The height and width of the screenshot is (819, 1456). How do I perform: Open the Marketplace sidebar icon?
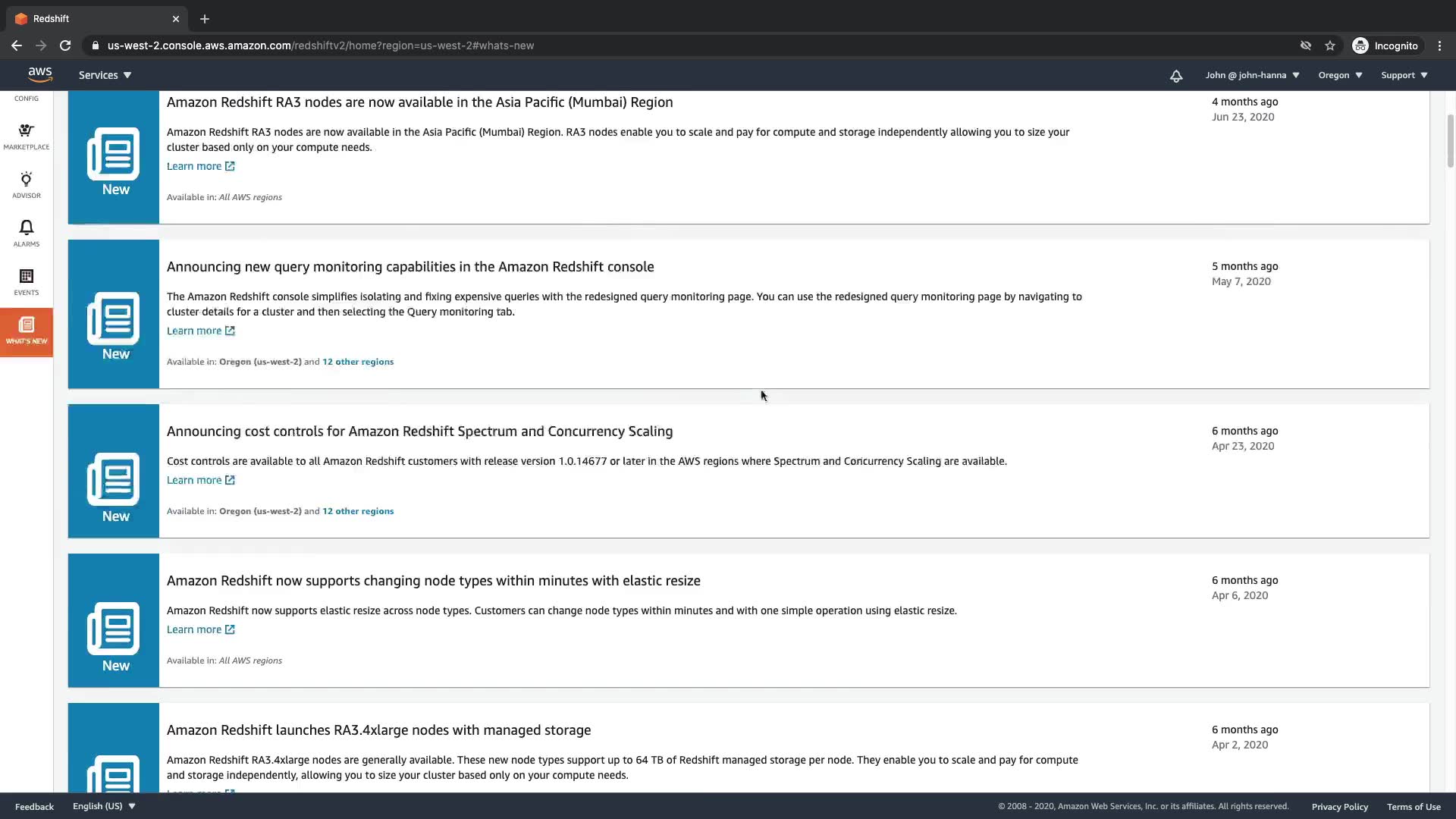[26, 136]
